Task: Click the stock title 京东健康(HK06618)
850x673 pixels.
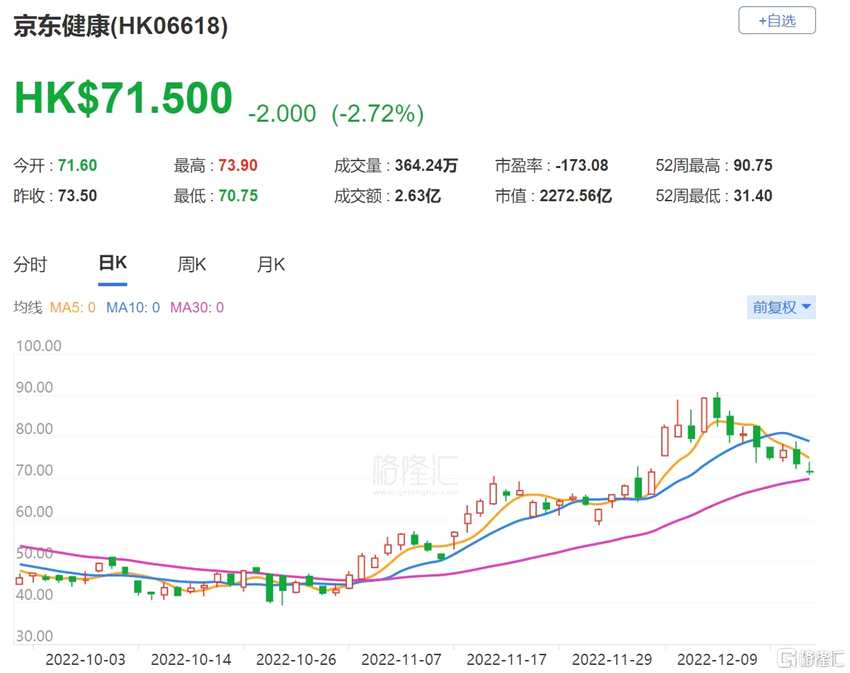Action: tap(121, 25)
